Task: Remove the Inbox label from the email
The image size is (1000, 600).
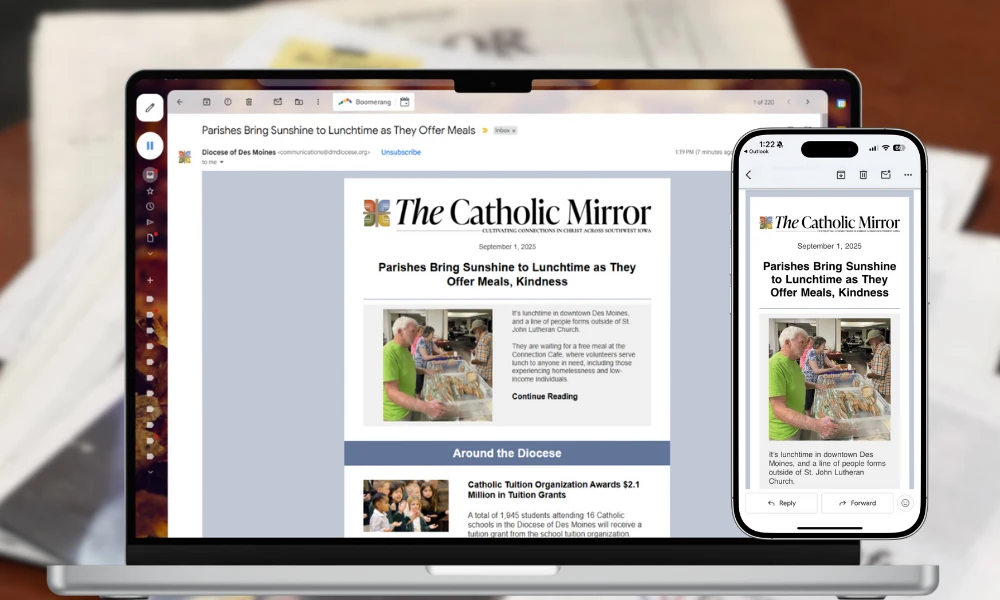Action: point(513,131)
